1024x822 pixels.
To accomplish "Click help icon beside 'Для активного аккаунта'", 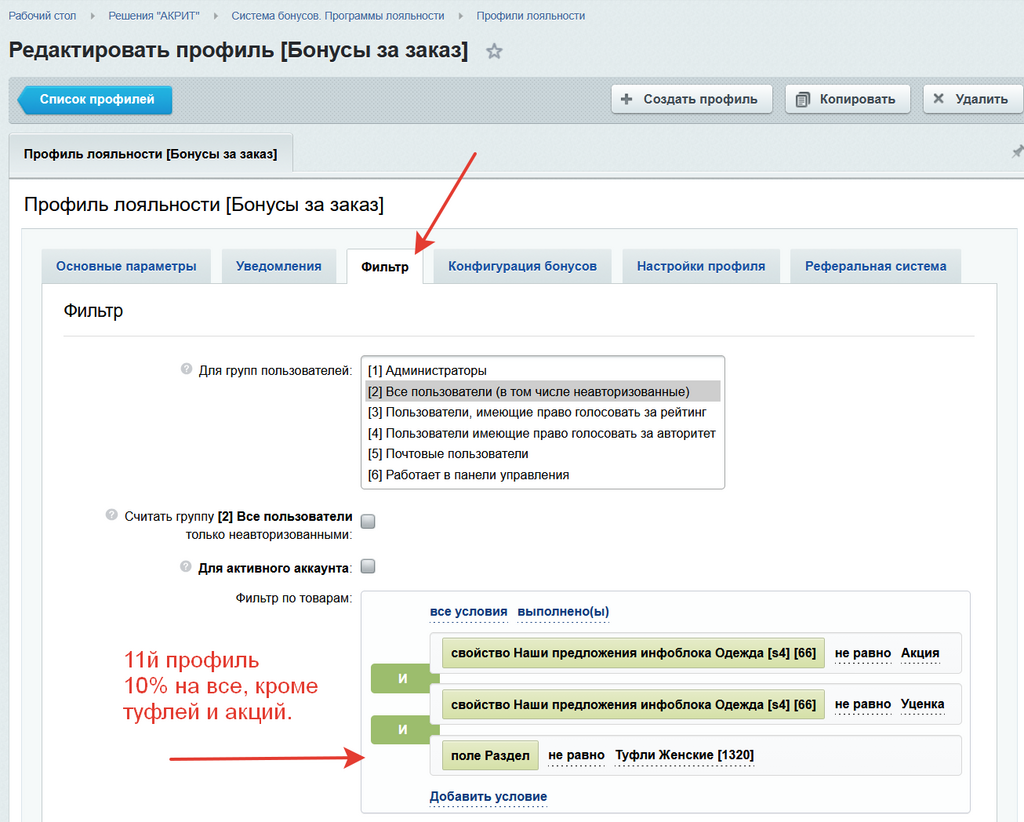I will [186, 566].
